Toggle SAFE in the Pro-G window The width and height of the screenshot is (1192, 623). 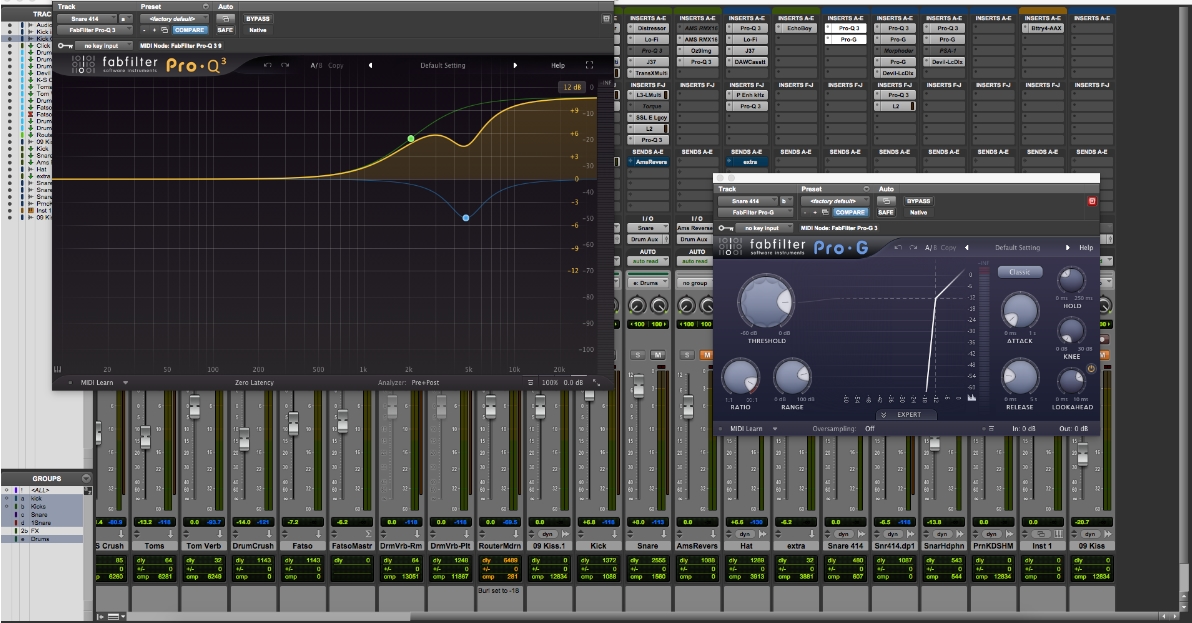pos(886,212)
